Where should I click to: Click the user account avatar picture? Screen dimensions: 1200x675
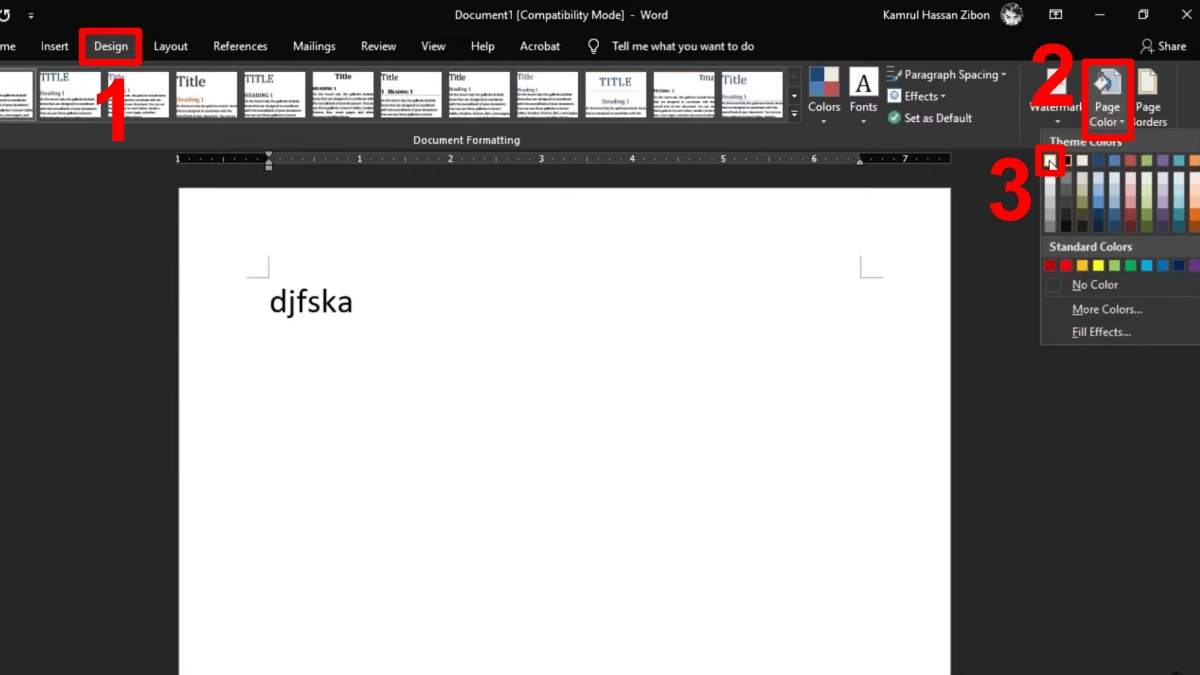pos(1012,15)
